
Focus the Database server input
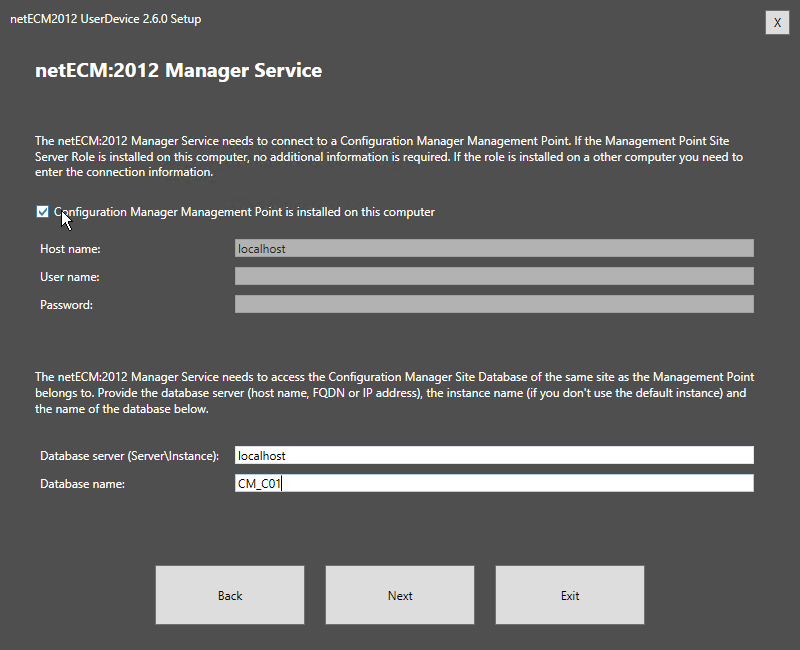494,455
